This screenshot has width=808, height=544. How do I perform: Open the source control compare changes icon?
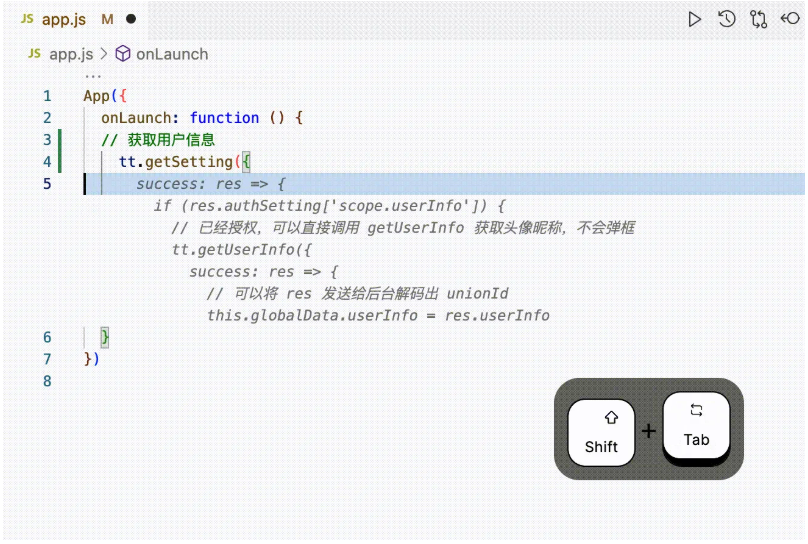[x=759, y=20]
